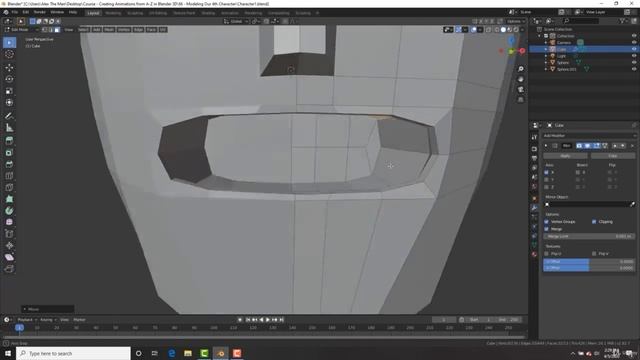Open the Edit Mode dropdown
Viewport: 640px width, 360px height.
[x=21, y=30]
